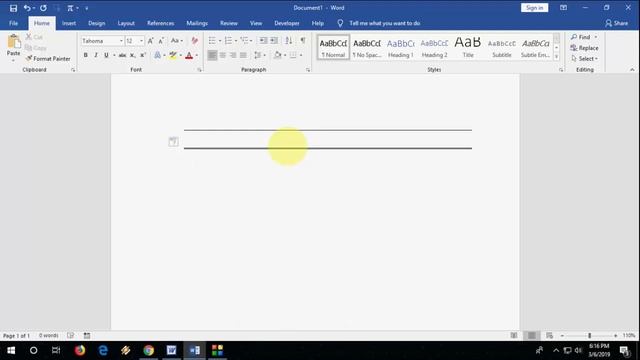Increase font size with grow font icon

(151, 41)
